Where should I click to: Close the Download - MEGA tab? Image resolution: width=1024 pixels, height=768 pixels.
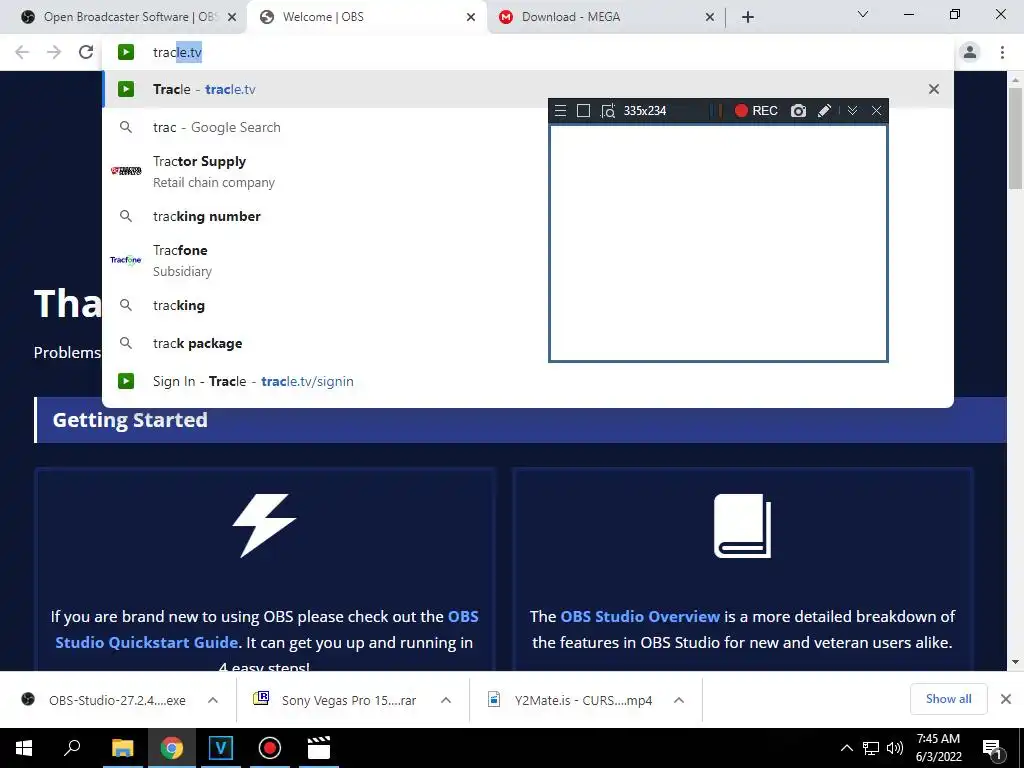click(710, 17)
